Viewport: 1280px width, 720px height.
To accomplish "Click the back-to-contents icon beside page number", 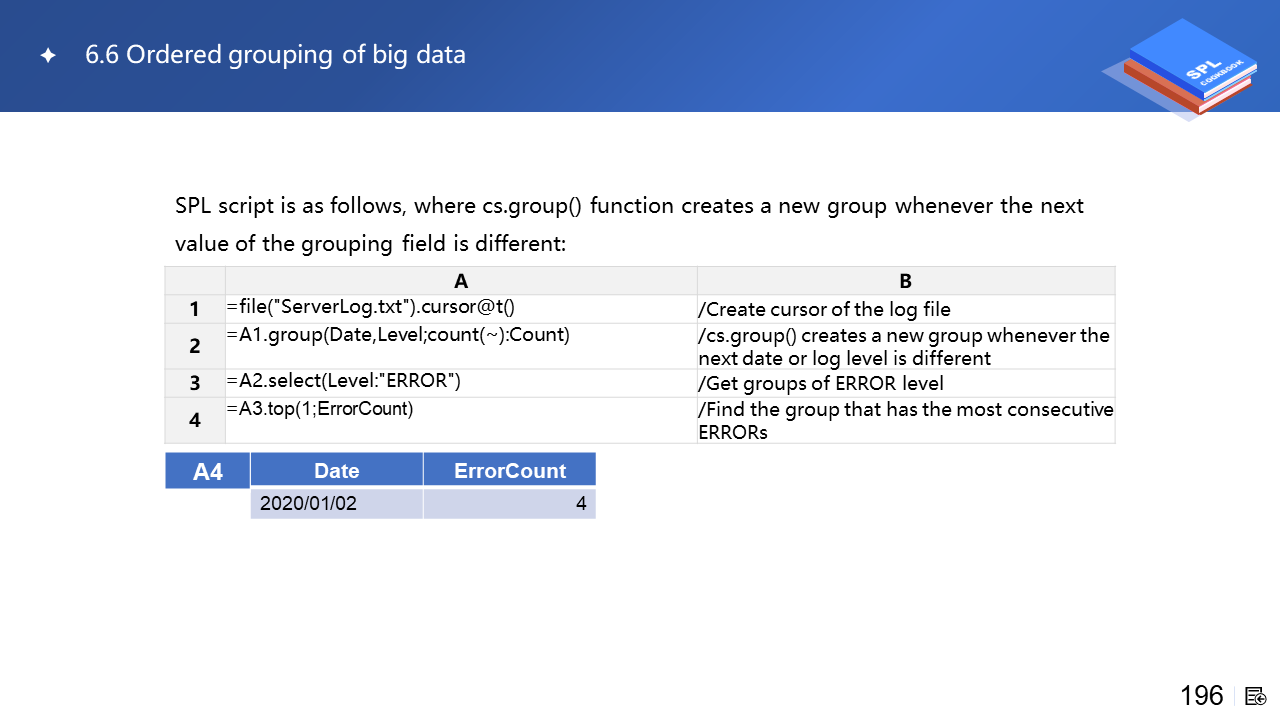I will point(1256,696).
